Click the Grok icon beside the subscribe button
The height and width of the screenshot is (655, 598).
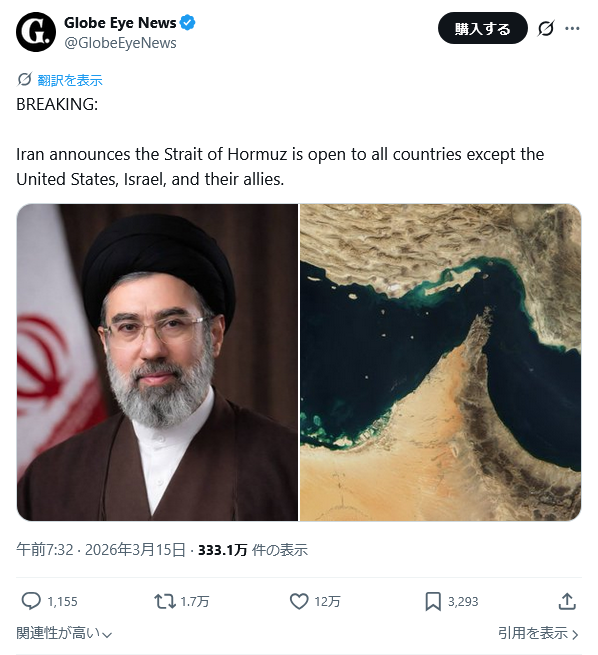[x=546, y=28]
